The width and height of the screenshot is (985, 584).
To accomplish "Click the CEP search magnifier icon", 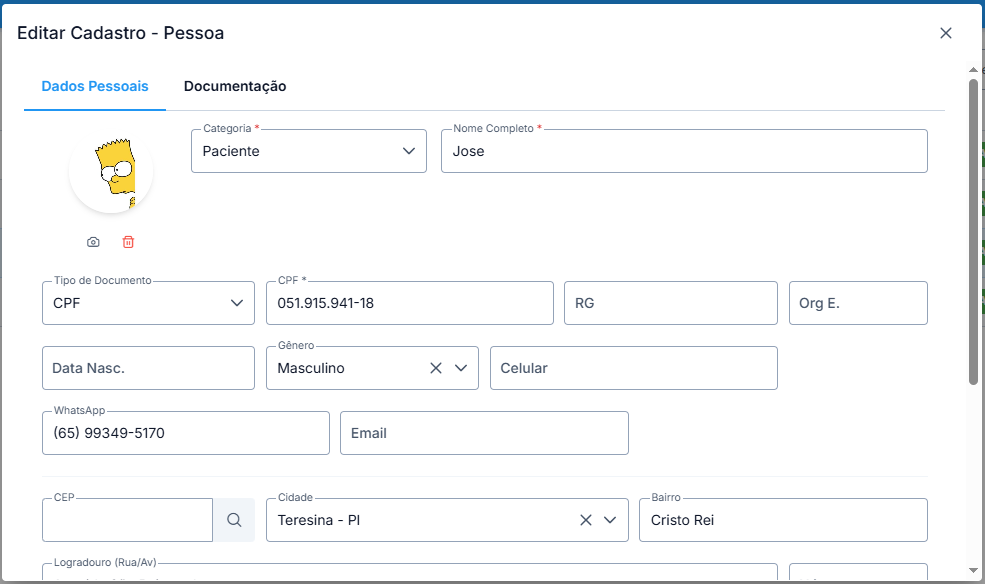I will tap(234, 520).
